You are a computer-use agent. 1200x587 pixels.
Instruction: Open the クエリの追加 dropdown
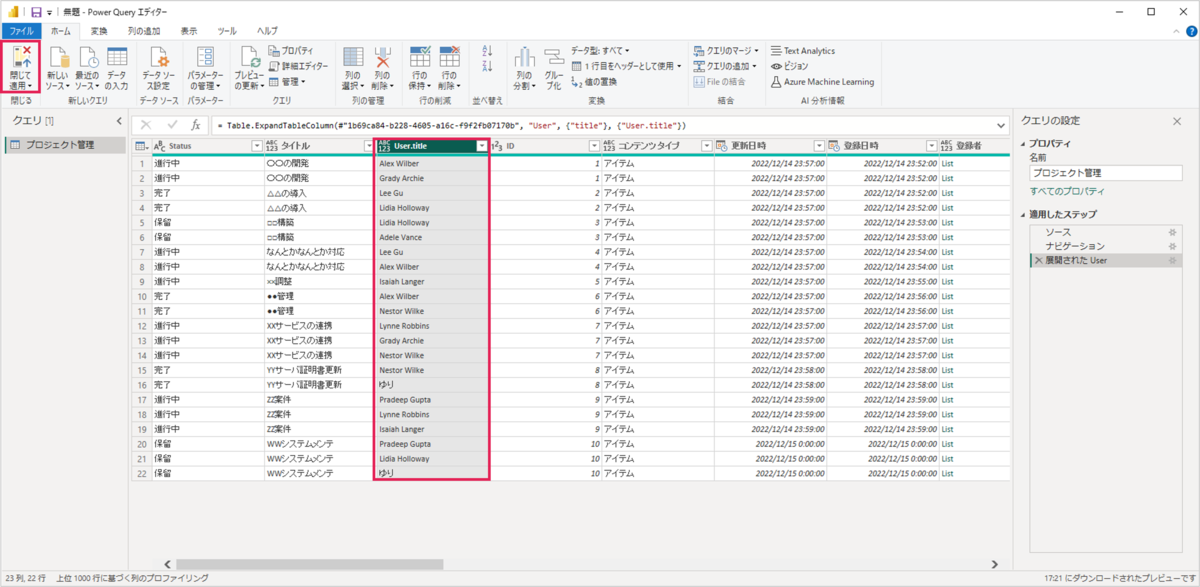(726, 66)
